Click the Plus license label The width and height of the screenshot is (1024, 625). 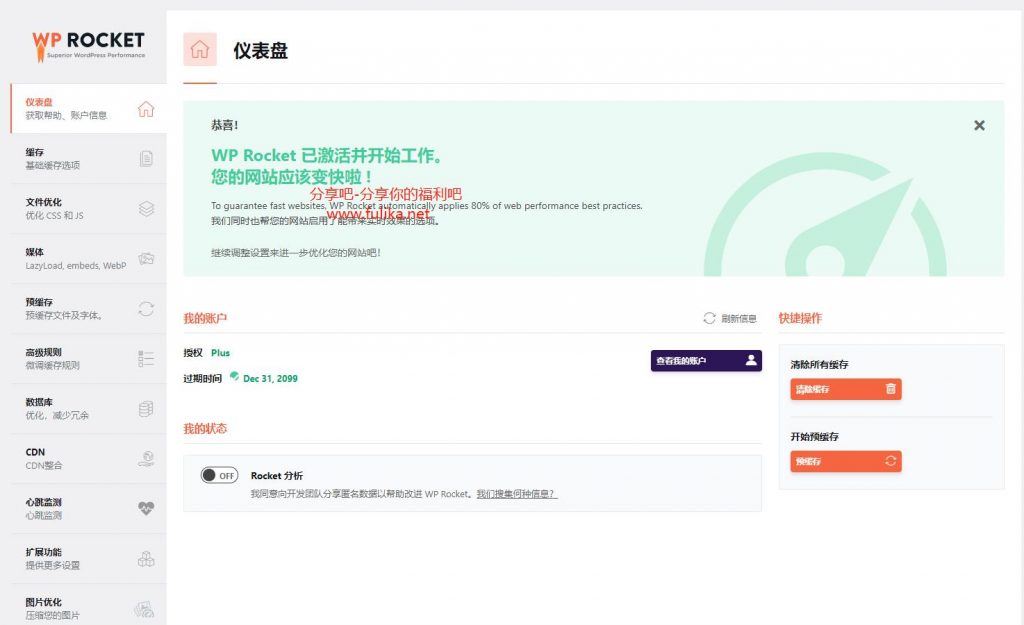220,353
